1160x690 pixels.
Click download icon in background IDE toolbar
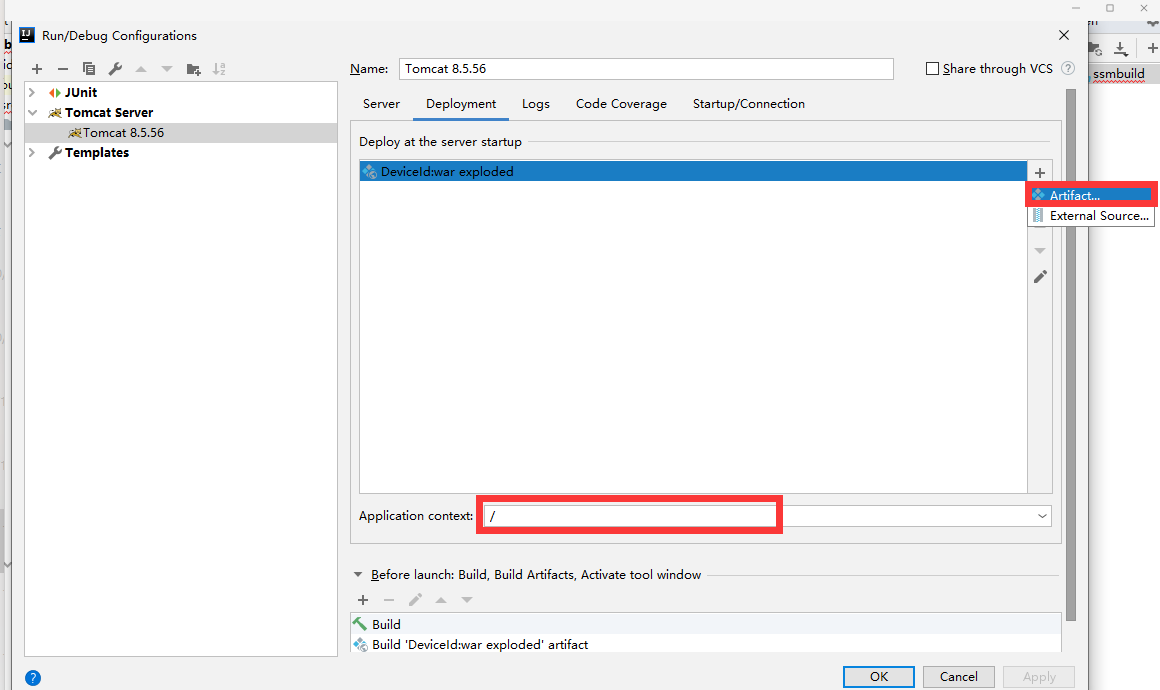coord(1121,49)
